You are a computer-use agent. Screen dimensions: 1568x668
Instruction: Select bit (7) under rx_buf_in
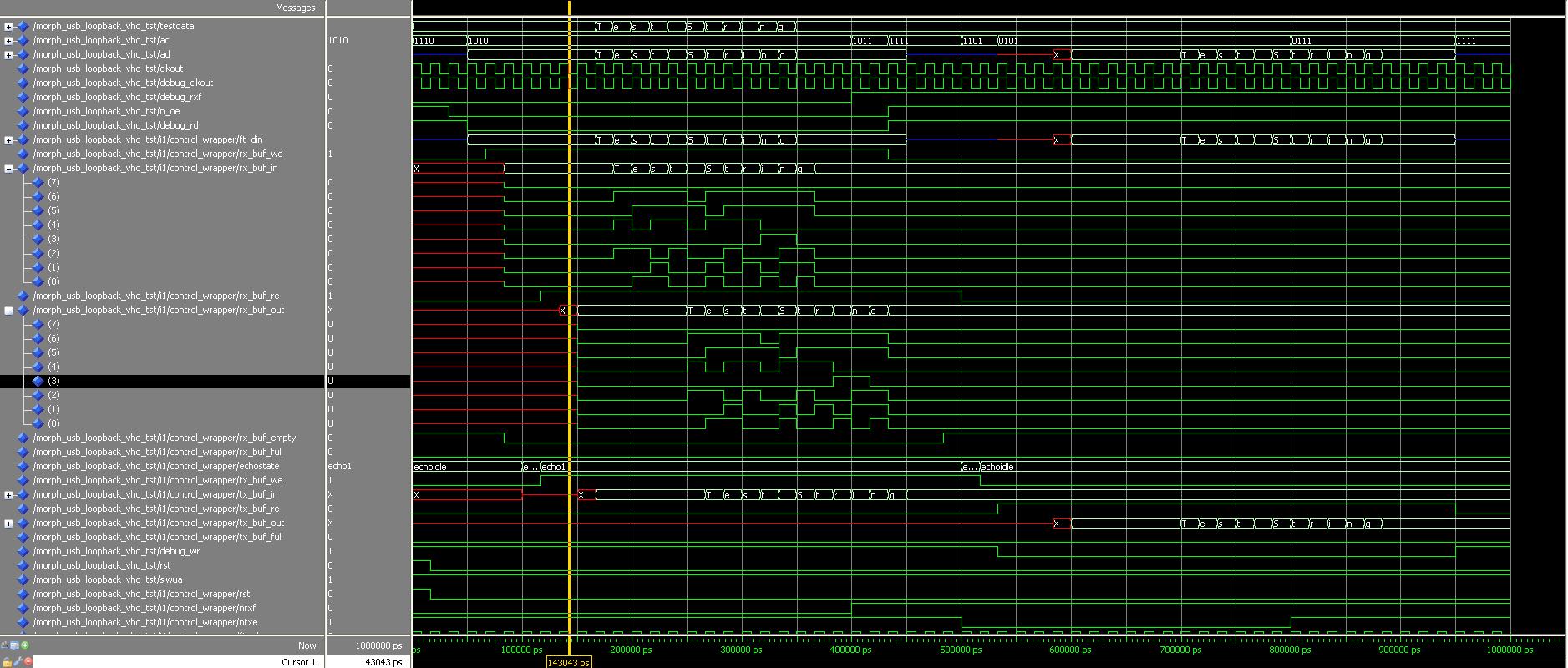pos(53,182)
